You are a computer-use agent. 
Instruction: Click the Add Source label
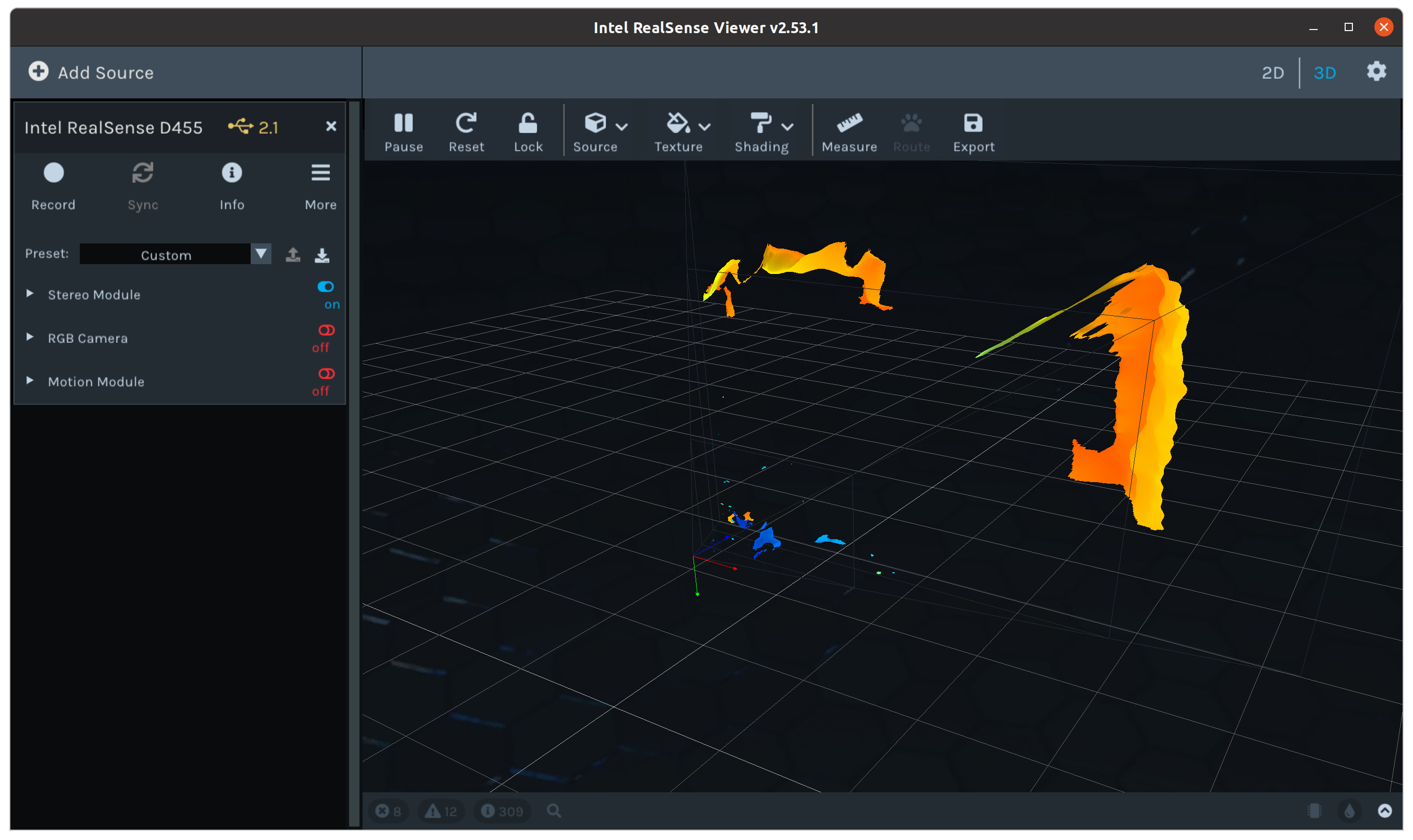(105, 73)
